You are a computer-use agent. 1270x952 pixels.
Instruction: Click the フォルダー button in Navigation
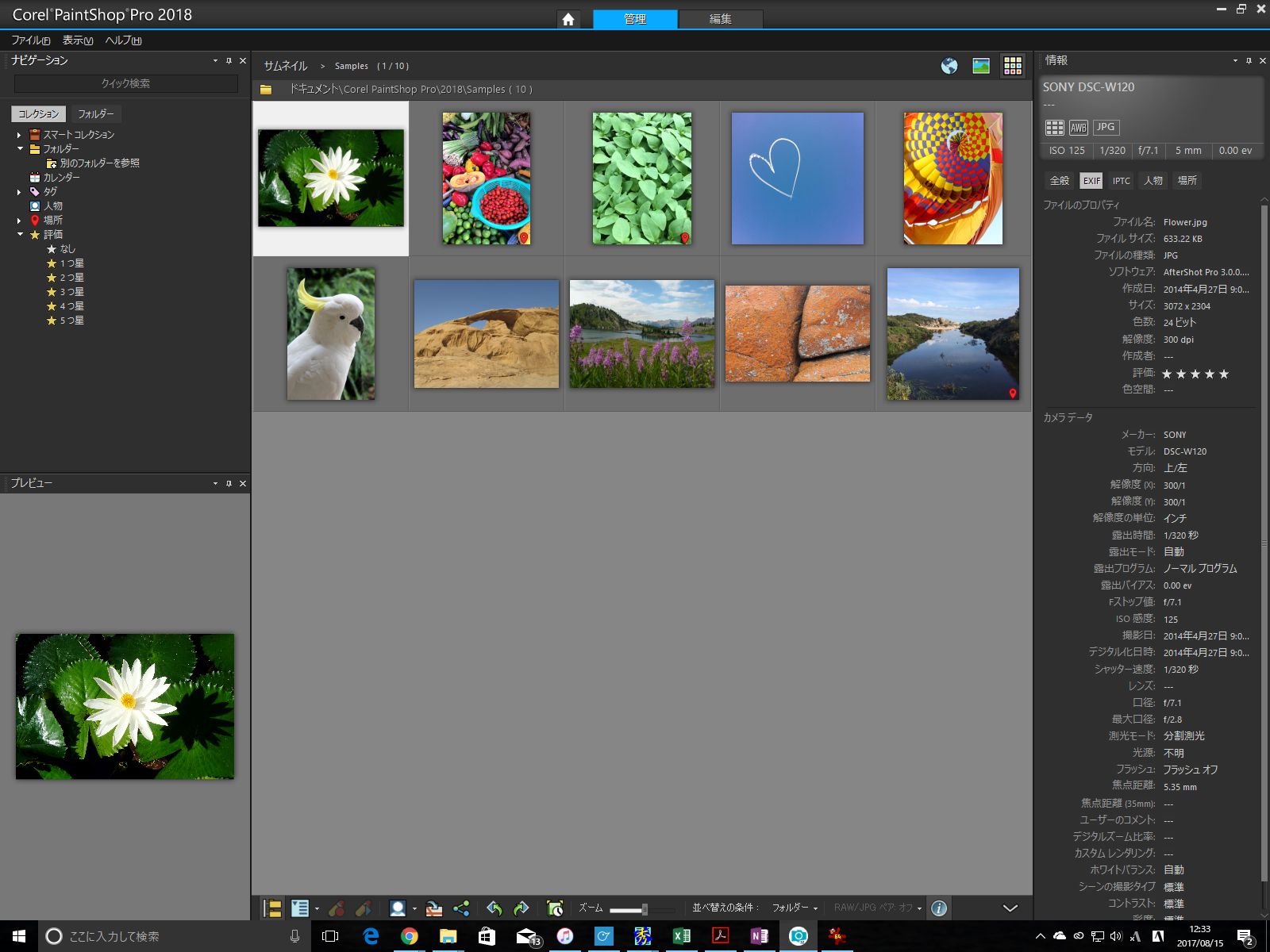95,113
